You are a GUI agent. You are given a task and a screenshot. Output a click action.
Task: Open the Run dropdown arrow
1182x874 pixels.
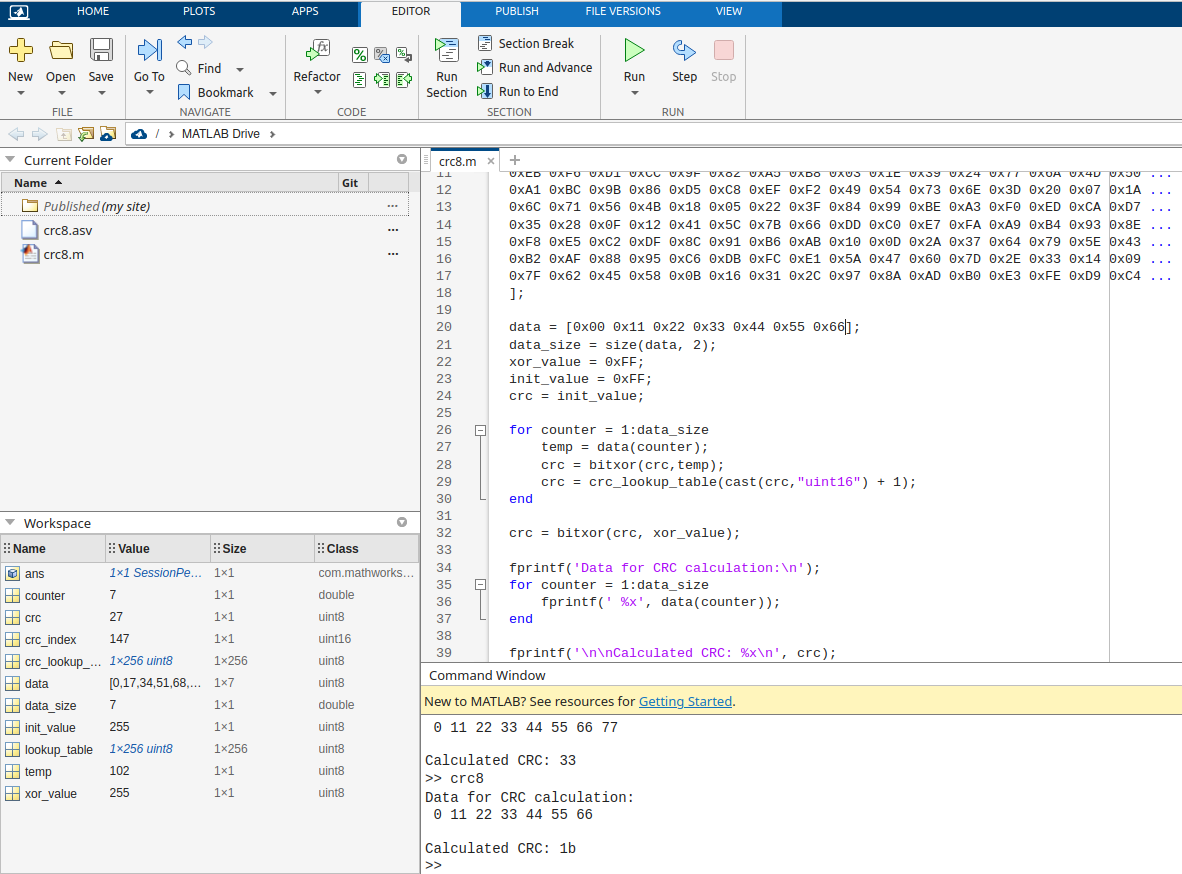tap(634, 93)
